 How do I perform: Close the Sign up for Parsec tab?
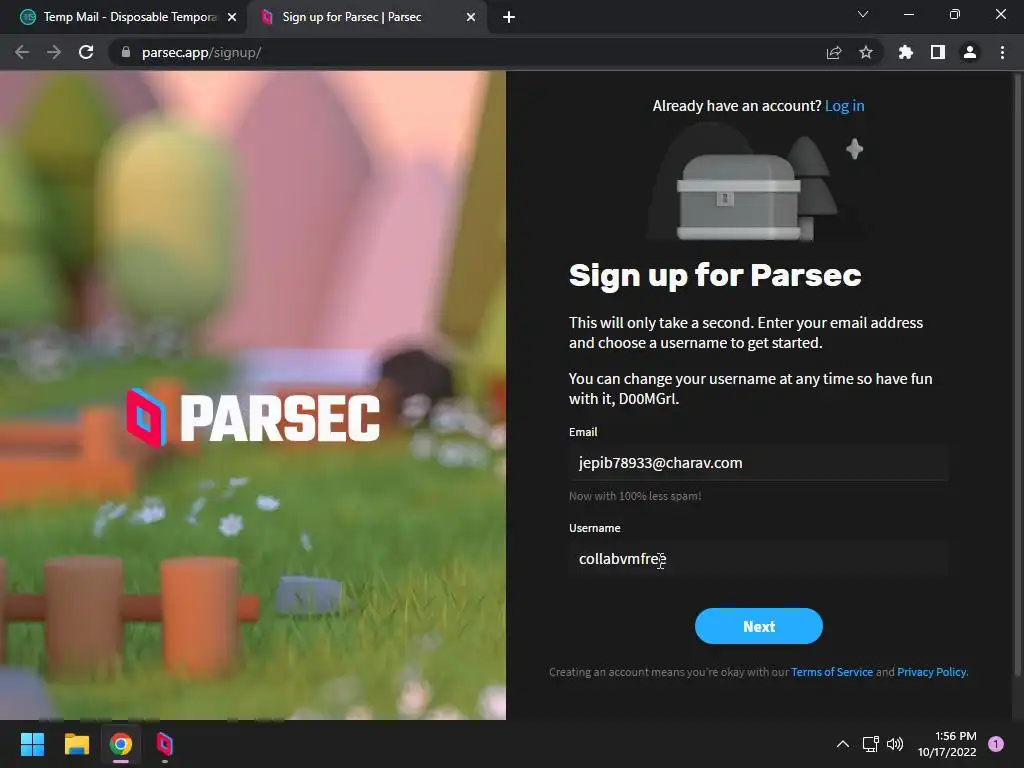(x=471, y=17)
